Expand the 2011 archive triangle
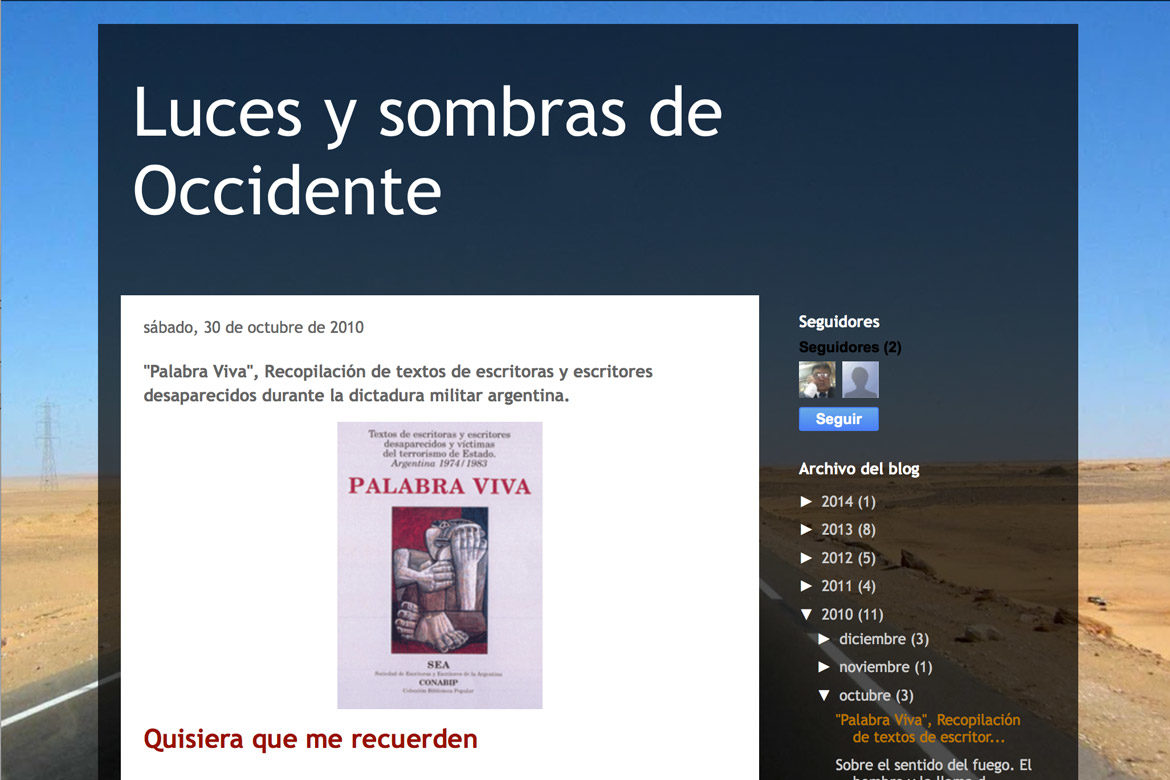 [807, 586]
